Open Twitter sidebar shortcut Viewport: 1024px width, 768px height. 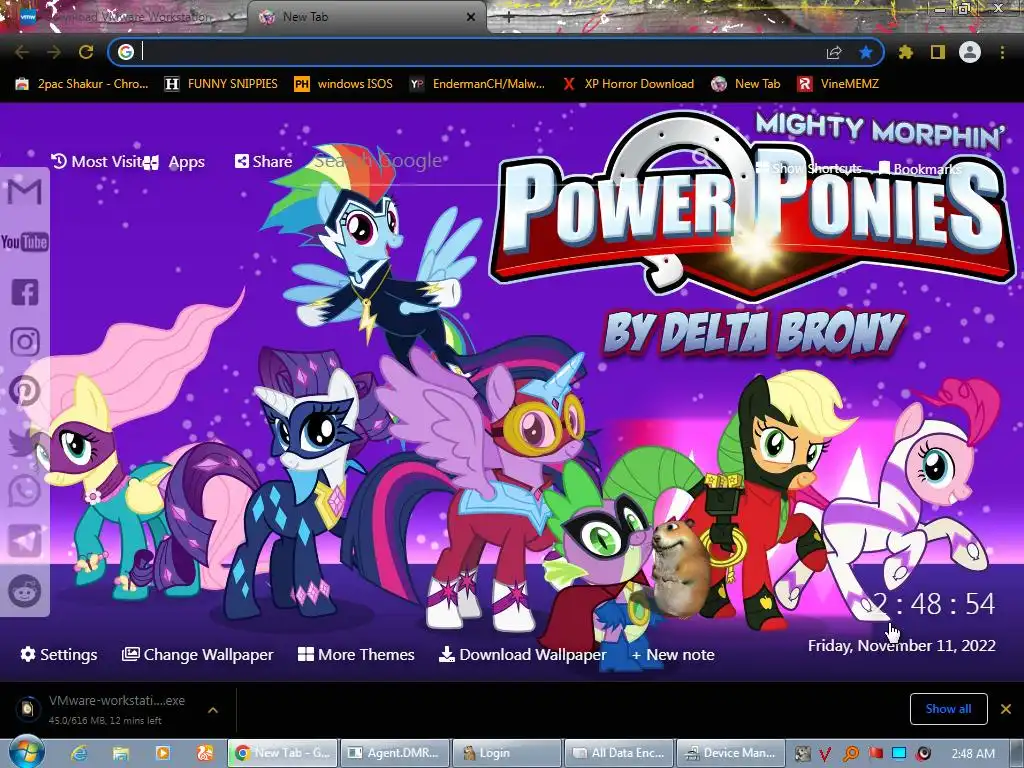tap(25, 442)
